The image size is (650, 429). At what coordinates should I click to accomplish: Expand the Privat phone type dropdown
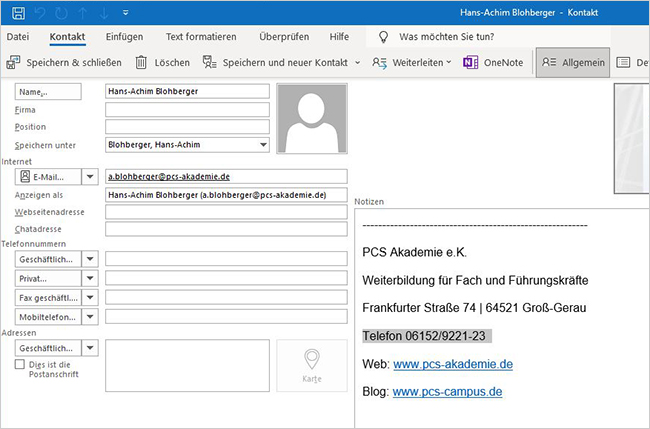click(x=90, y=279)
